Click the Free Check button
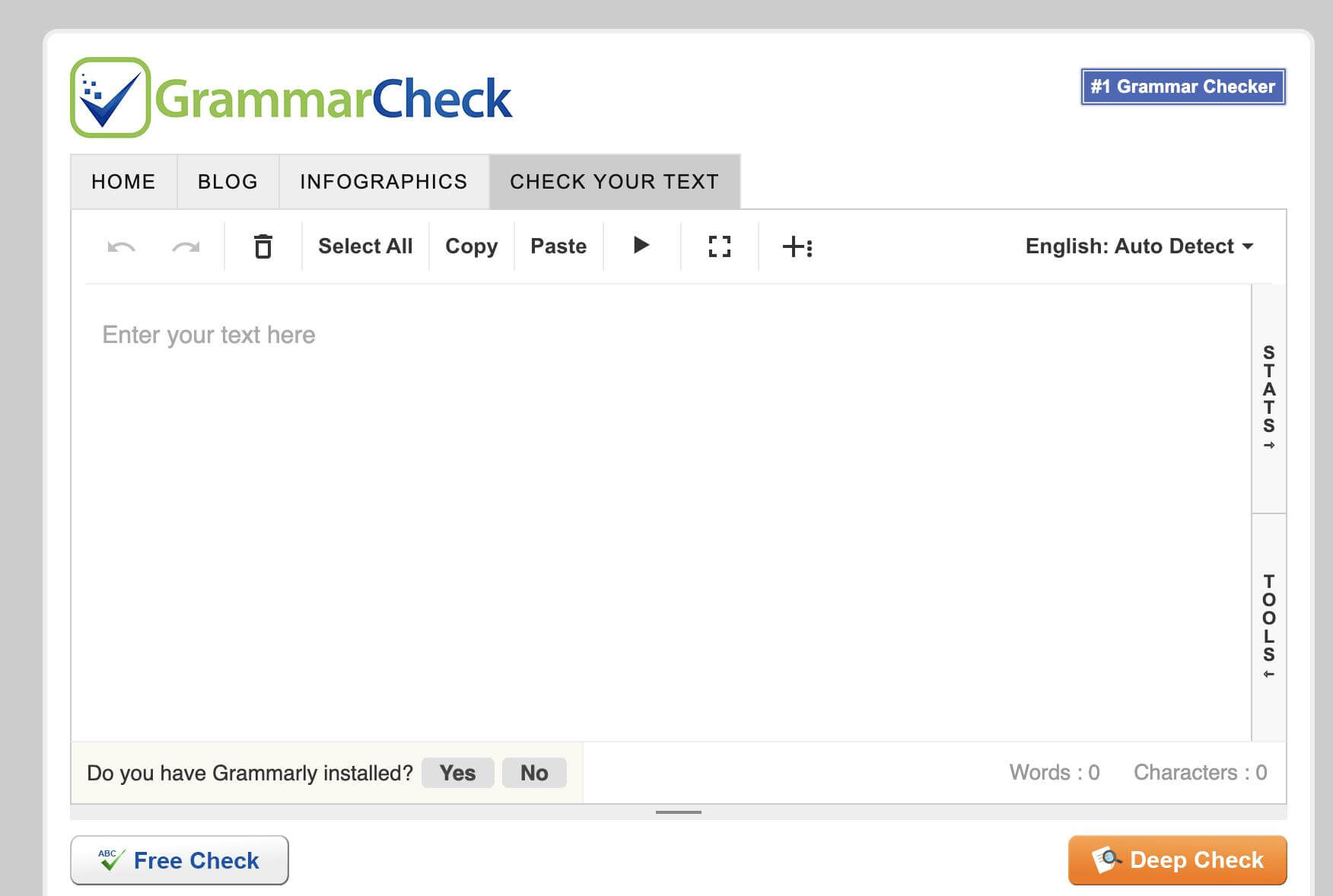This screenshot has height=896, width=1333. click(180, 860)
